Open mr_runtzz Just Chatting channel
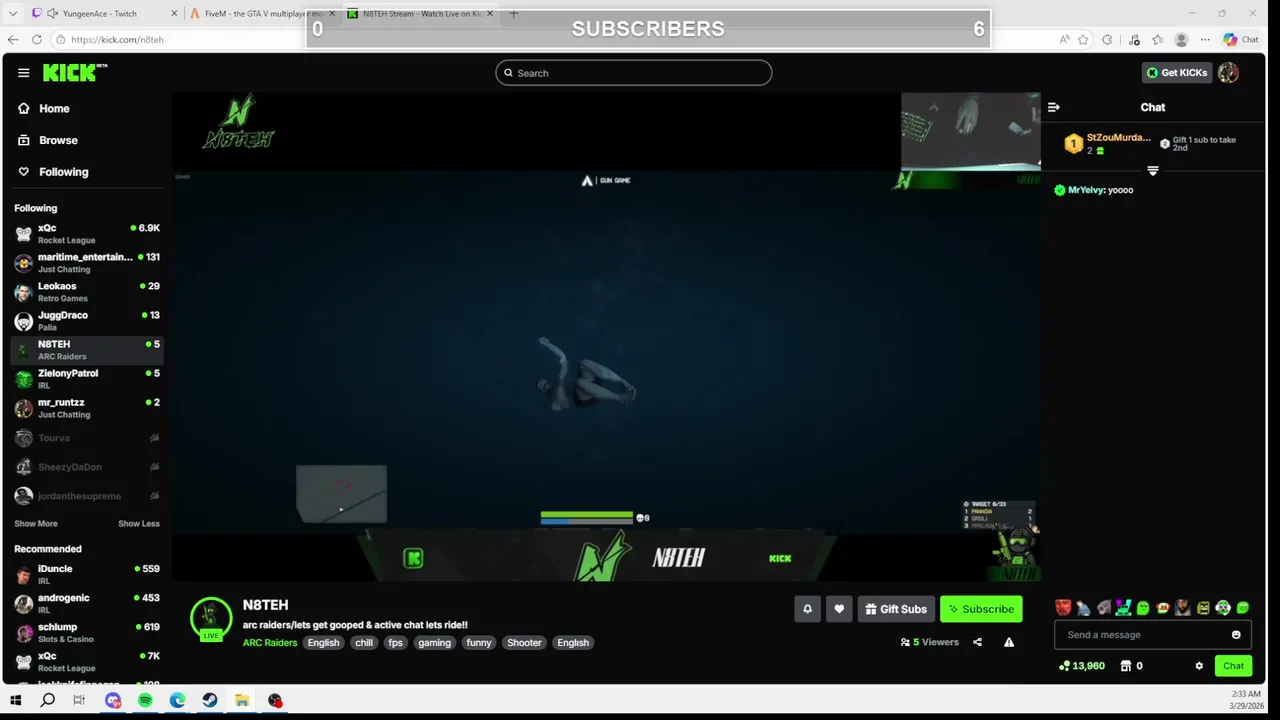This screenshot has width=1280, height=720. click(87, 408)
